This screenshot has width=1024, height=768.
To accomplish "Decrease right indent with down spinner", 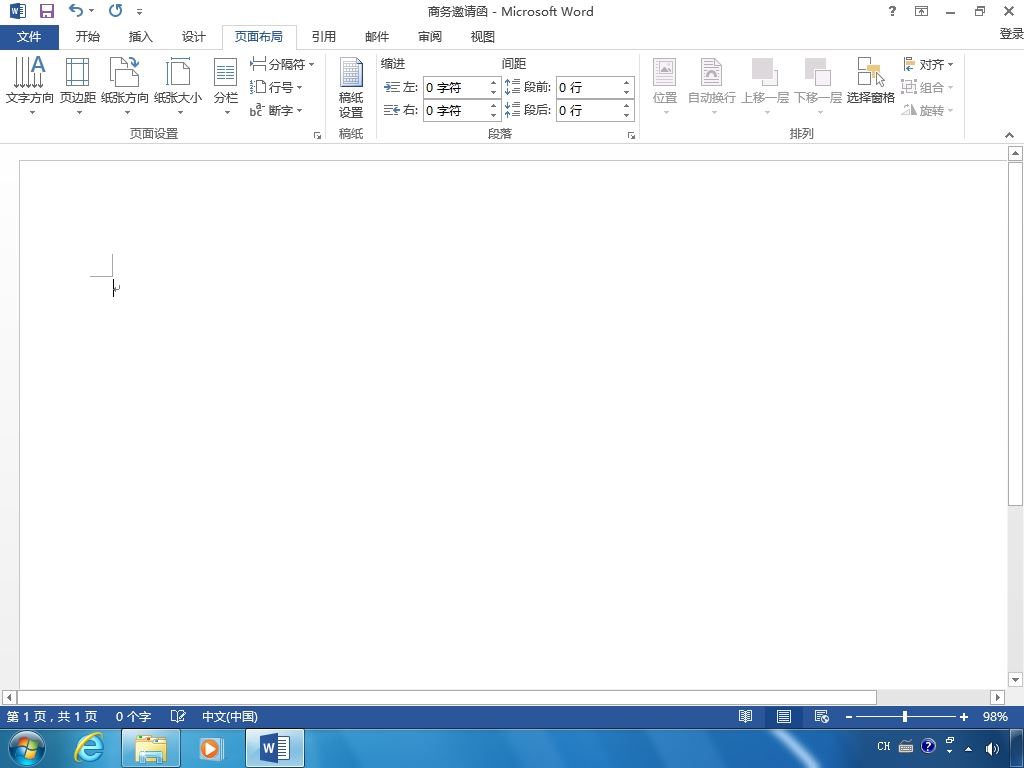I will tap(494, 116).
